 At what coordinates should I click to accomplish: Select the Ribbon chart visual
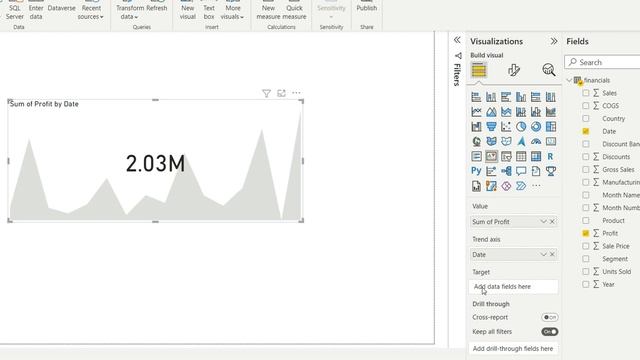551,112
